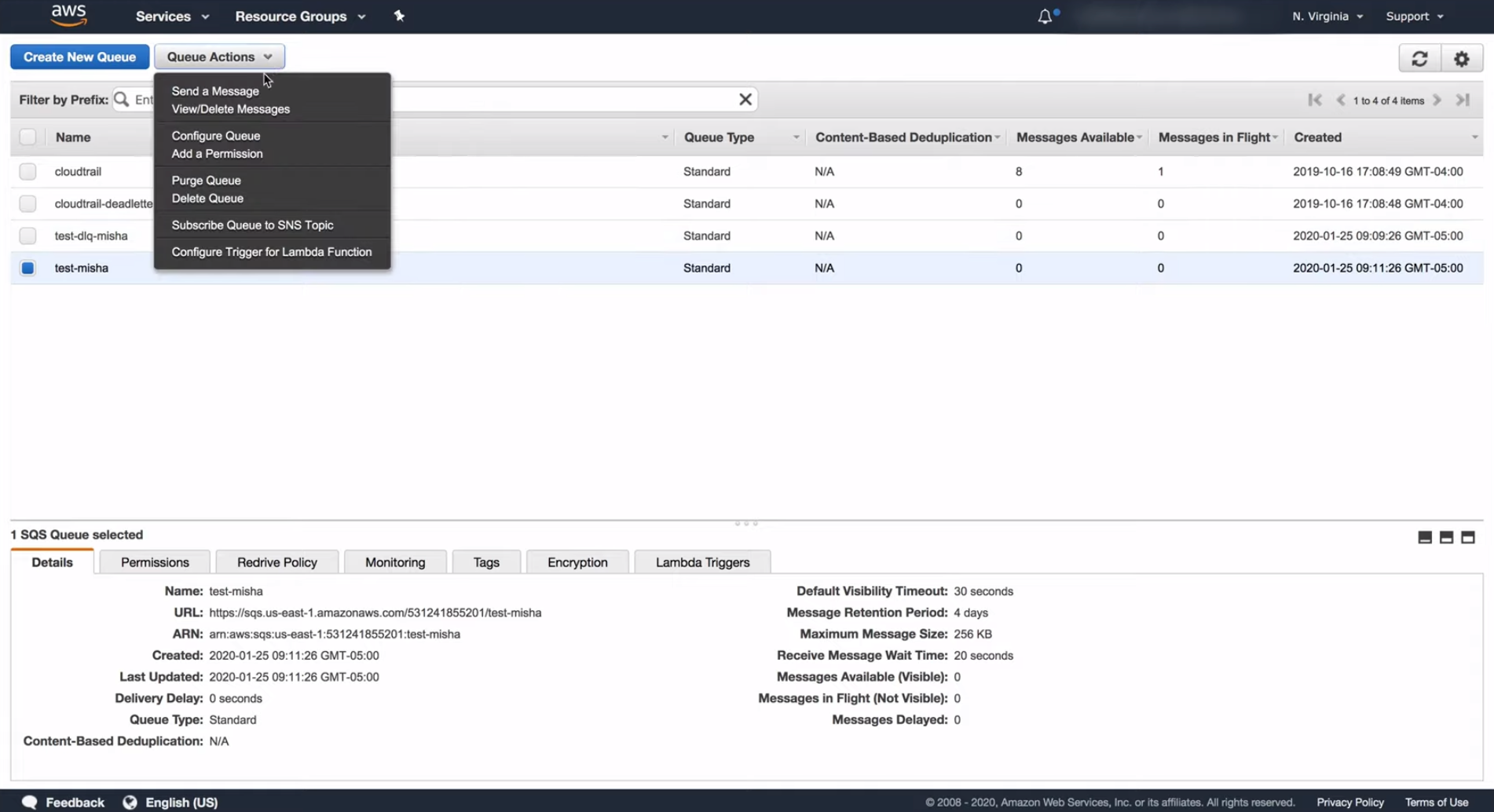Image resolution: width=1494 pixels, height=812 pixels.
Task: Jump to the last page of queues
Action: [1463, 100]
